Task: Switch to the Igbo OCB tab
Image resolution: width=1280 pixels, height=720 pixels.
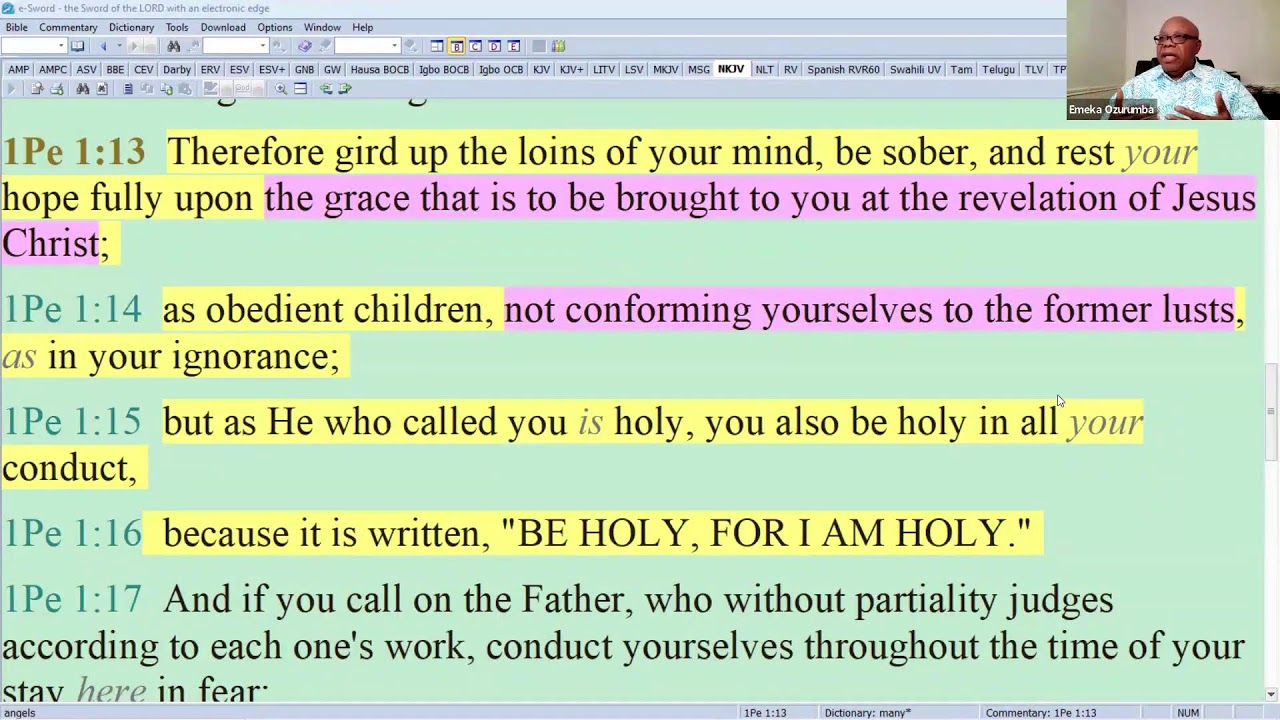Action: (x=501, y=70)
